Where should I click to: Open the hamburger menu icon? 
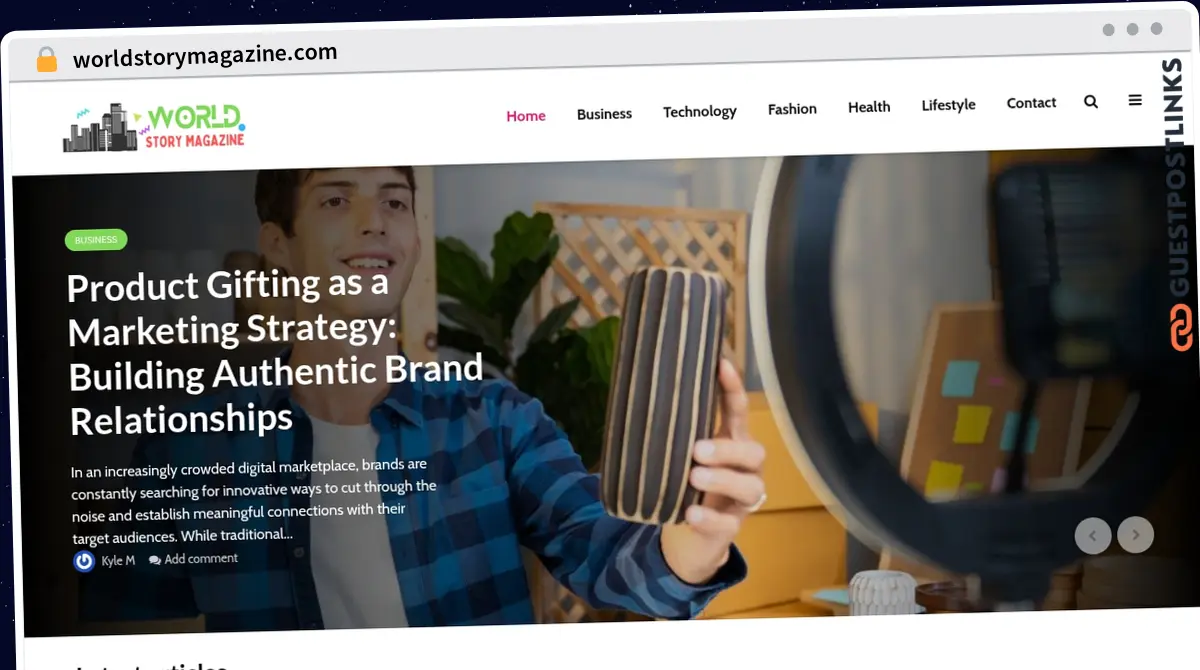1135,100
